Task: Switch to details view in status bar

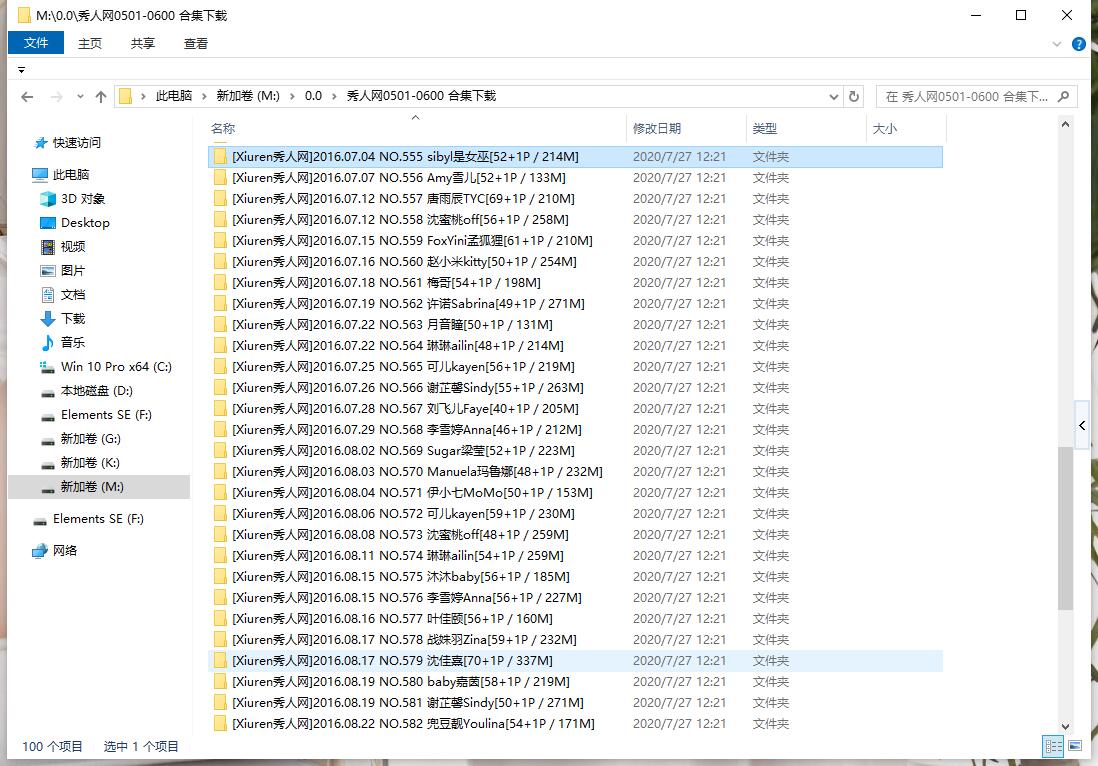Action: tap(1053, 746)
